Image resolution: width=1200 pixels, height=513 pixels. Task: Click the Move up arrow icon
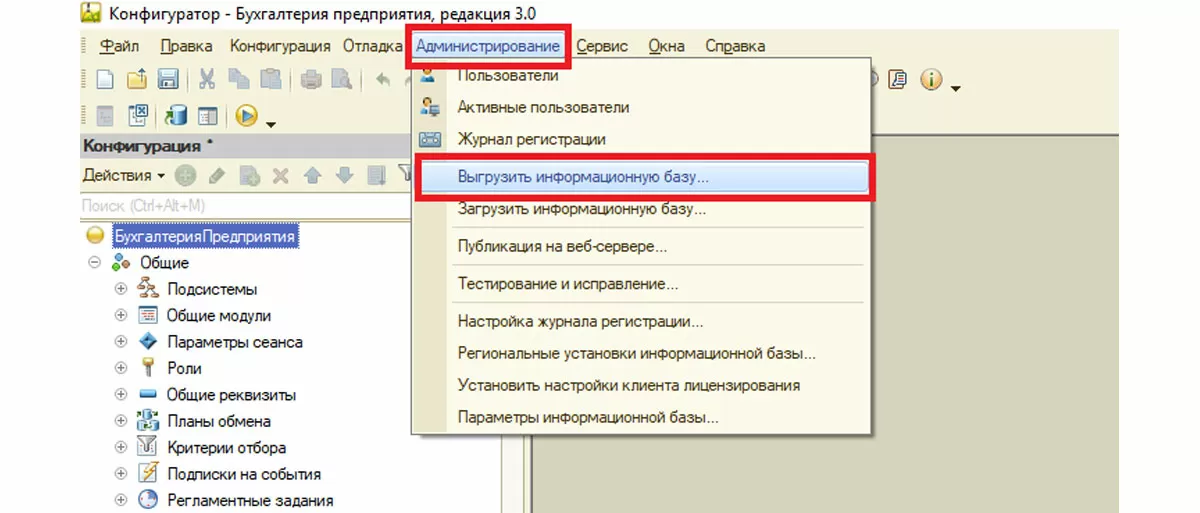pyautogui.click(x=313, y=176)
